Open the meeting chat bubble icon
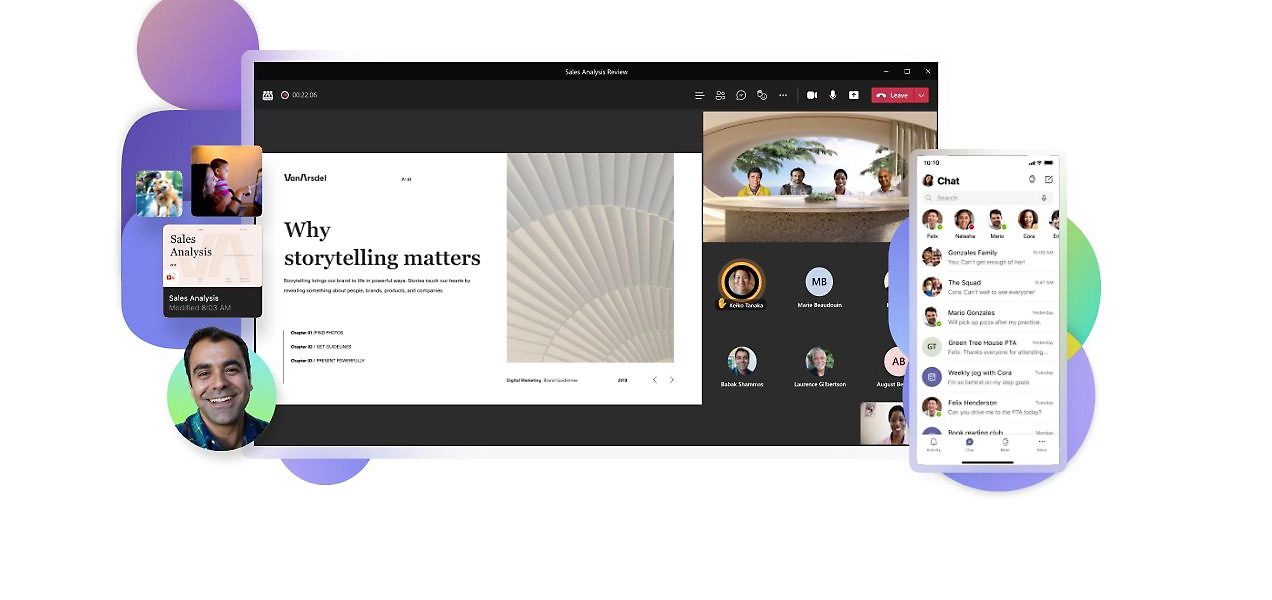This screenshot has width=1272, height=600. coord(741,95)
